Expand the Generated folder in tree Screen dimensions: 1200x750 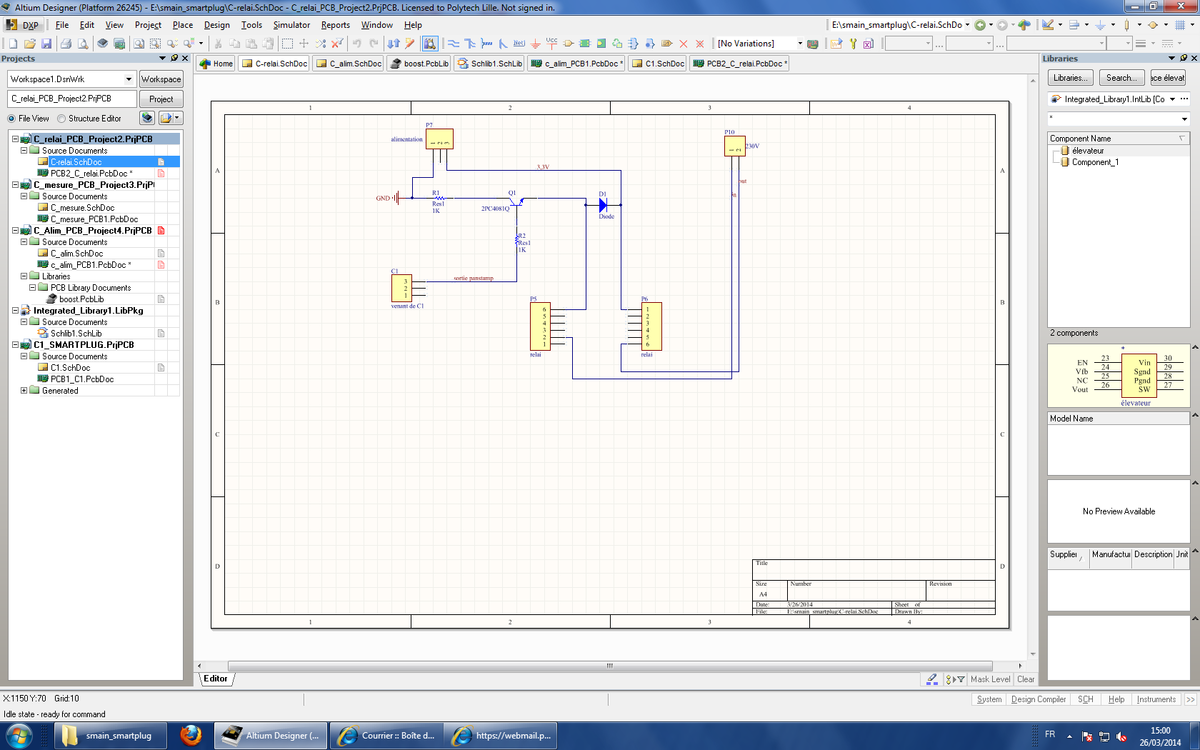pos(24,391)
